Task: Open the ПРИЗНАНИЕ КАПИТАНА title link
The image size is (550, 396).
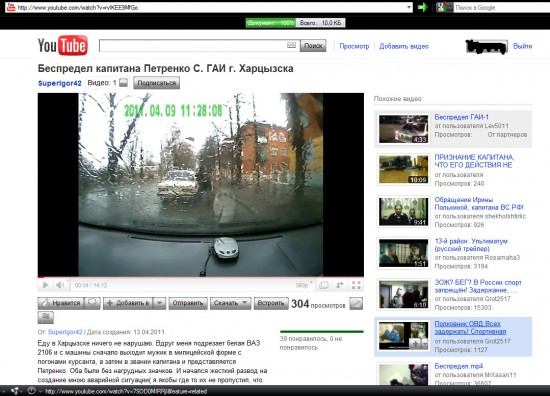Action: click(x=474, y=161)
